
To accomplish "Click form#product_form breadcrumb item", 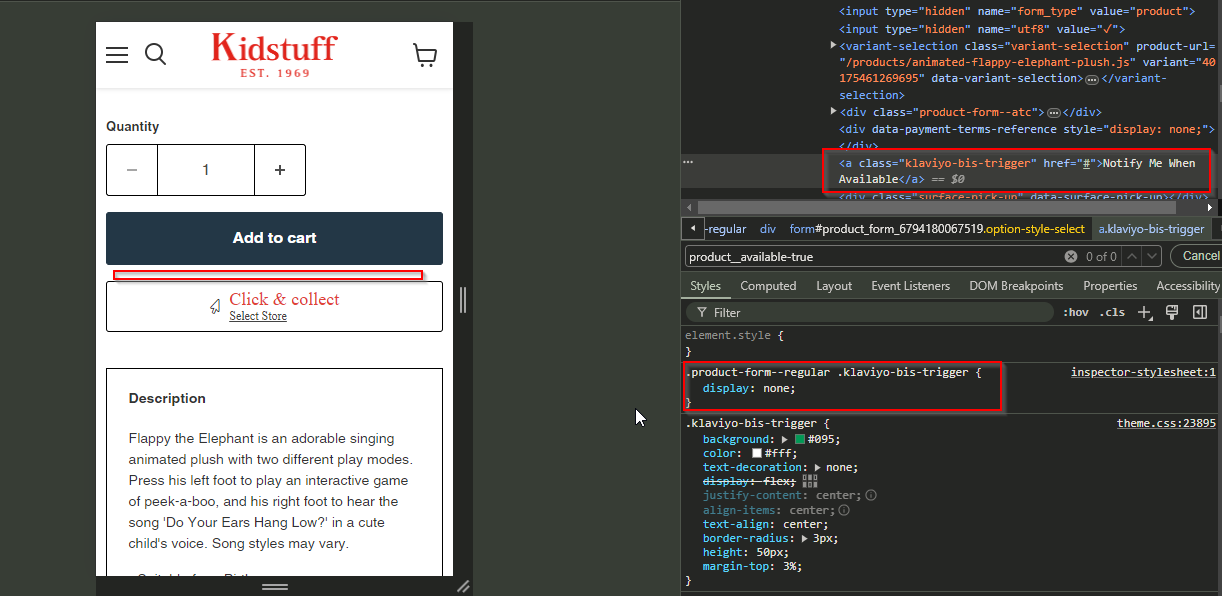I will point(937,229).
